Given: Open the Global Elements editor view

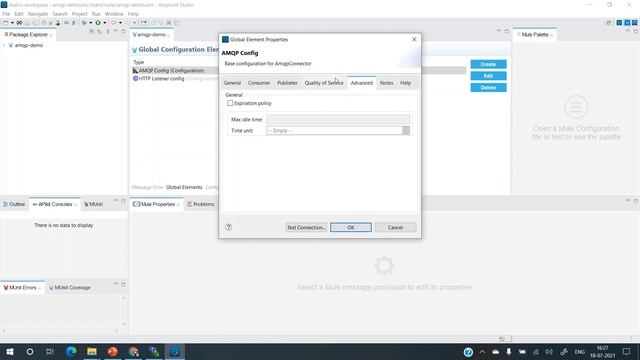Looking at the screenshot, I should tap(184, 187).
